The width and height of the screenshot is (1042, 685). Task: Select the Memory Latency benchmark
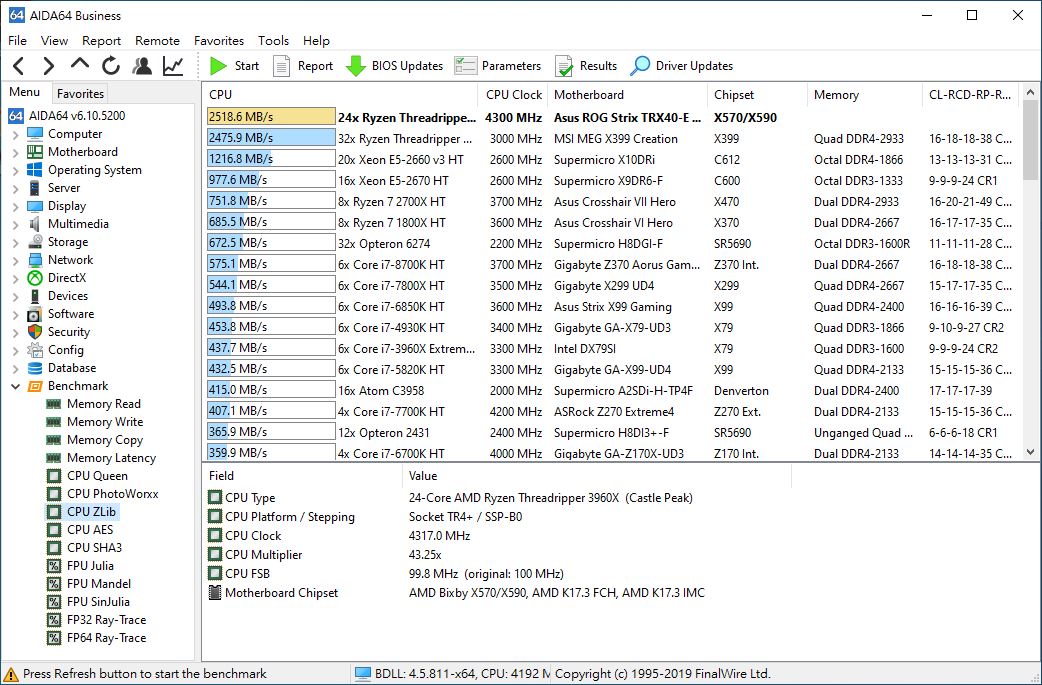pos(111,458)
